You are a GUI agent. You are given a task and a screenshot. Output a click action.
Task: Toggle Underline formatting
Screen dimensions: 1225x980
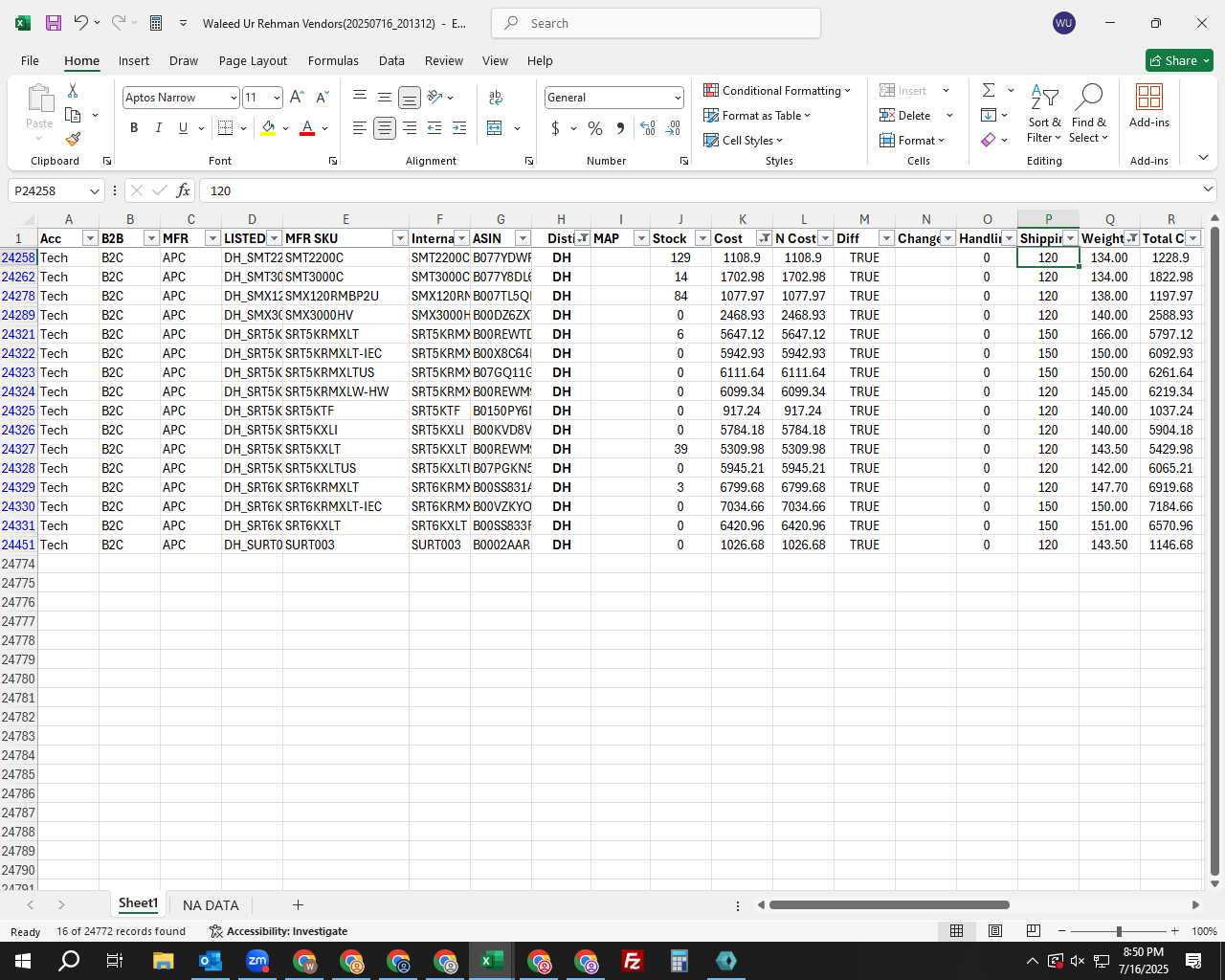[183, 128]
